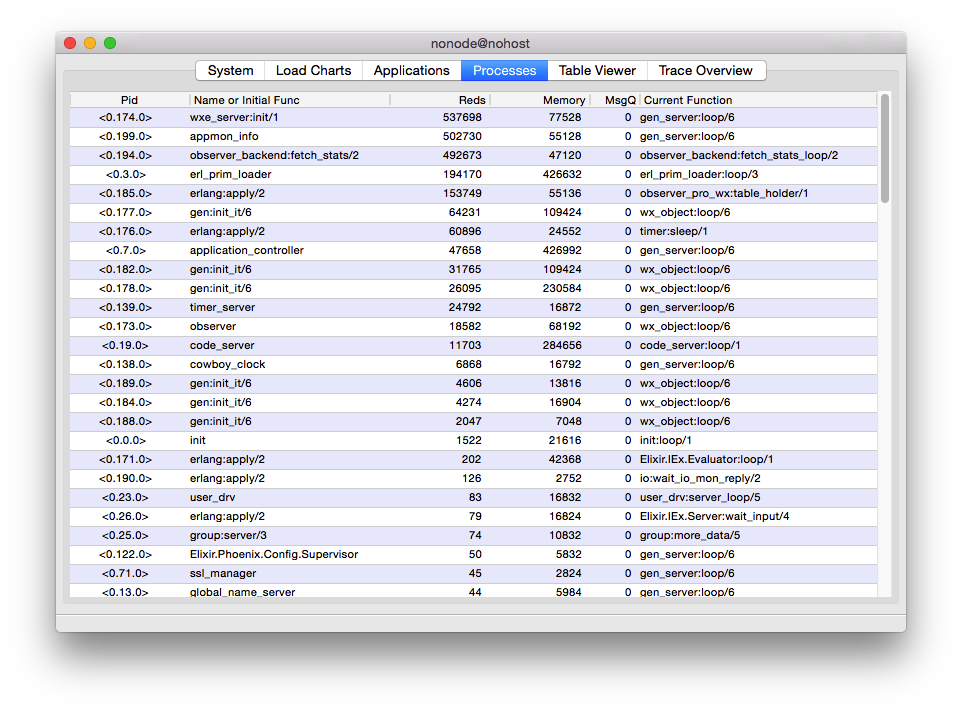Click the process list vertical scrollbar thumb

point(884,148)
